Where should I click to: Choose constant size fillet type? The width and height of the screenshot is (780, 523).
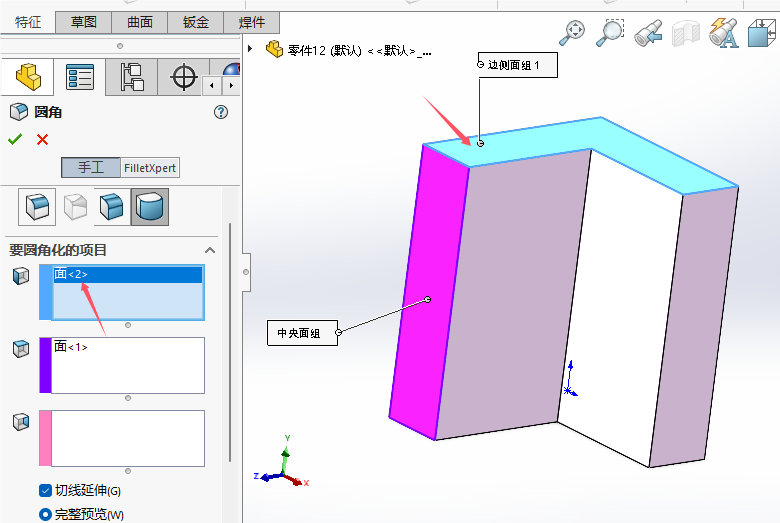coord(37,207)
